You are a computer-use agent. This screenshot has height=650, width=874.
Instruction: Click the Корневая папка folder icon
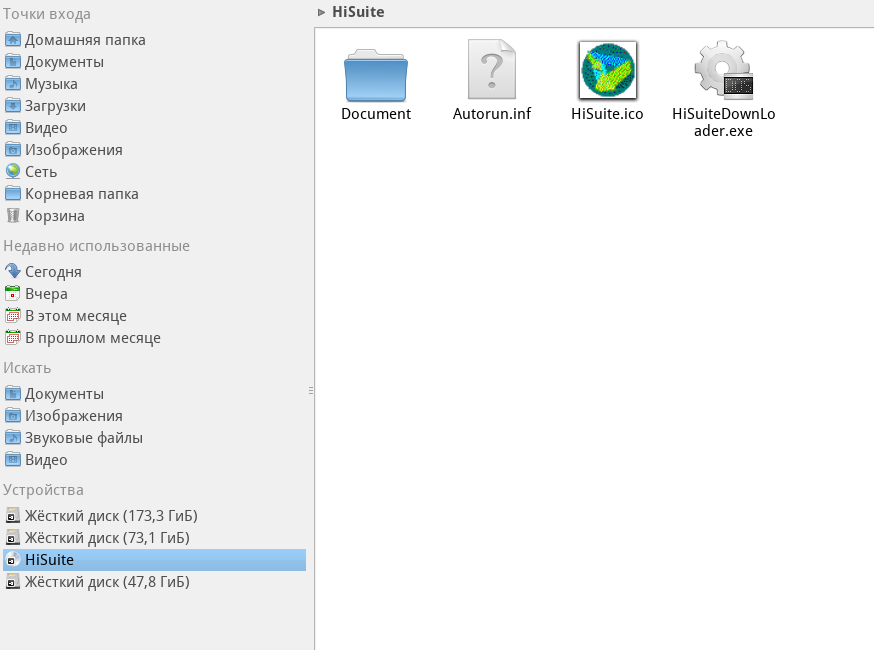click(13, 194)
